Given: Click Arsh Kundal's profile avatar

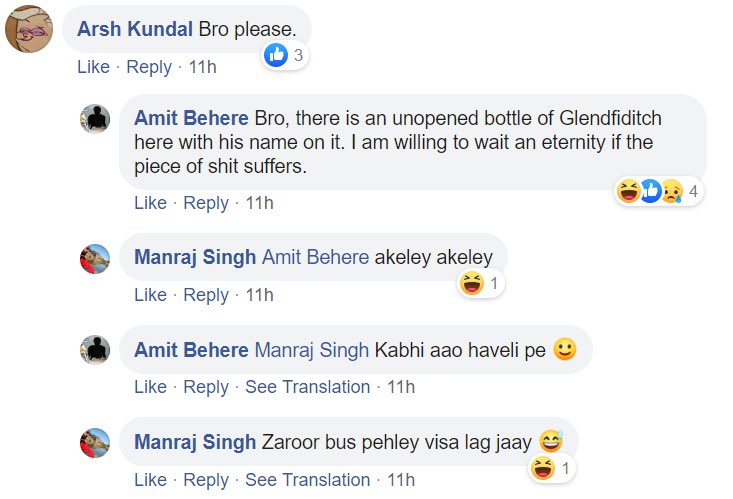Looking at the screenshot, I should point(29,30).
